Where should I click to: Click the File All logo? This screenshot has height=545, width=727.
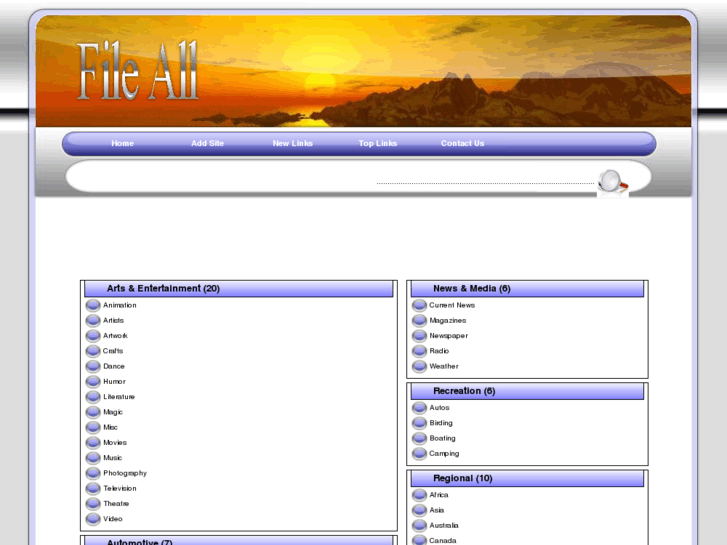pos(138,71)
